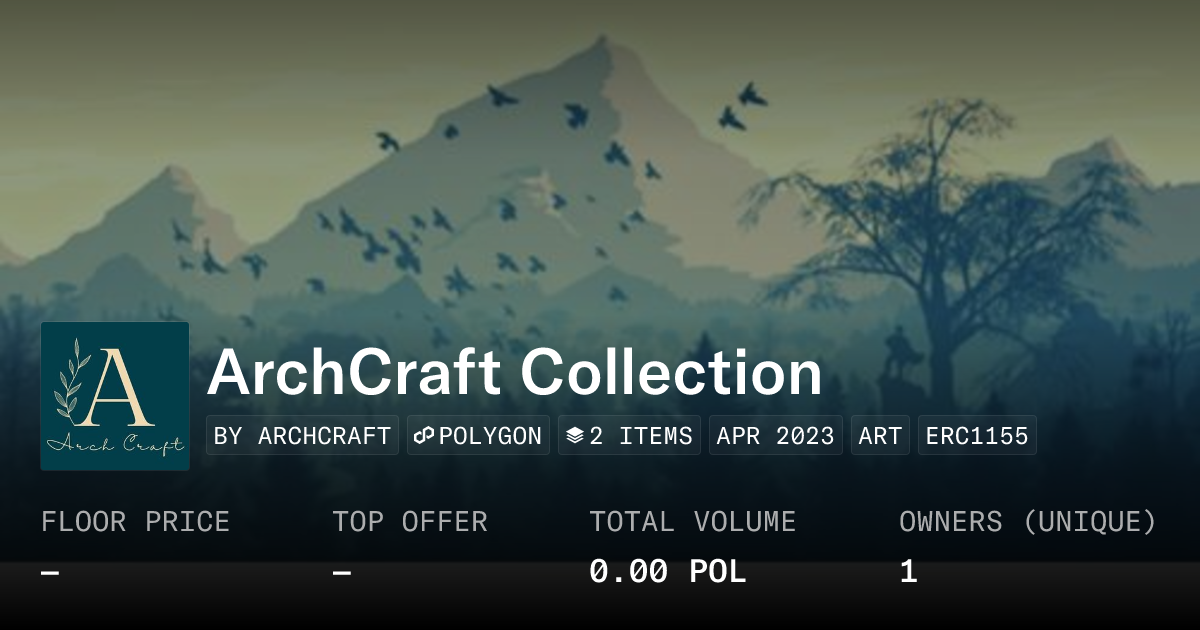Image resolution: width=1200 pixels, height=630 pixels.
Task: Click the ERC1155 token standard tag
Action: (x=977, y=436)
